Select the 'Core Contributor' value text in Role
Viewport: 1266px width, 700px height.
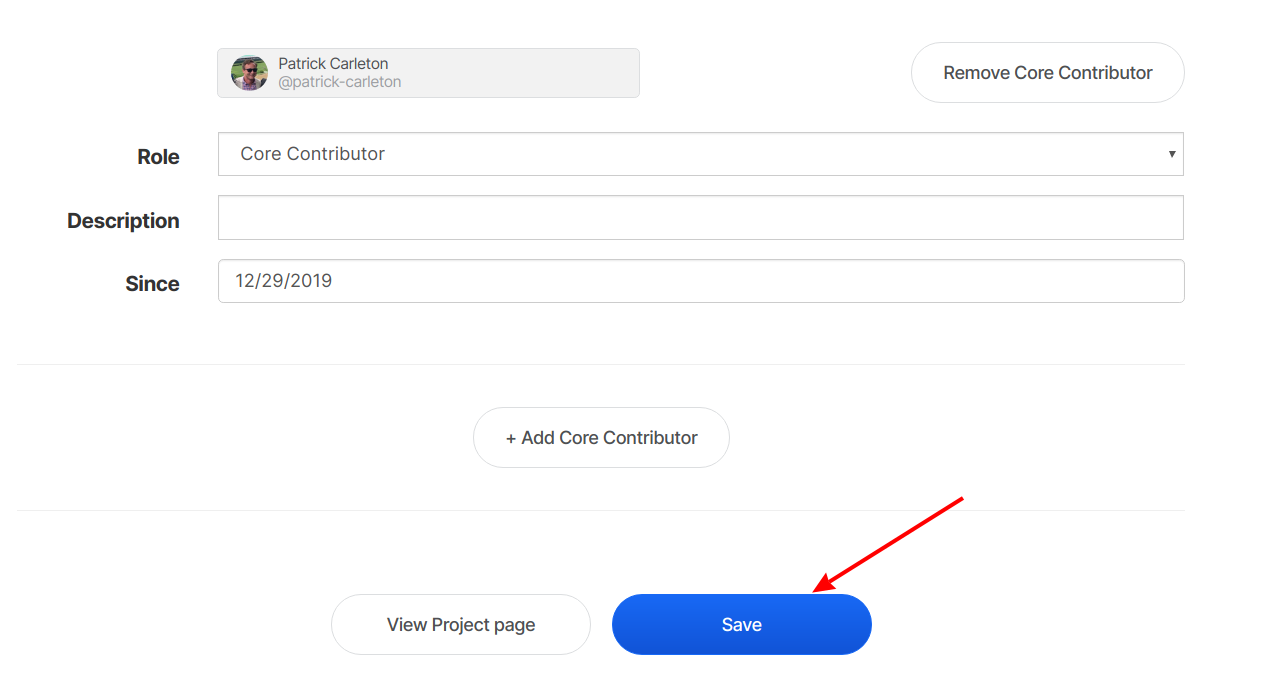(x=313, y=154)
